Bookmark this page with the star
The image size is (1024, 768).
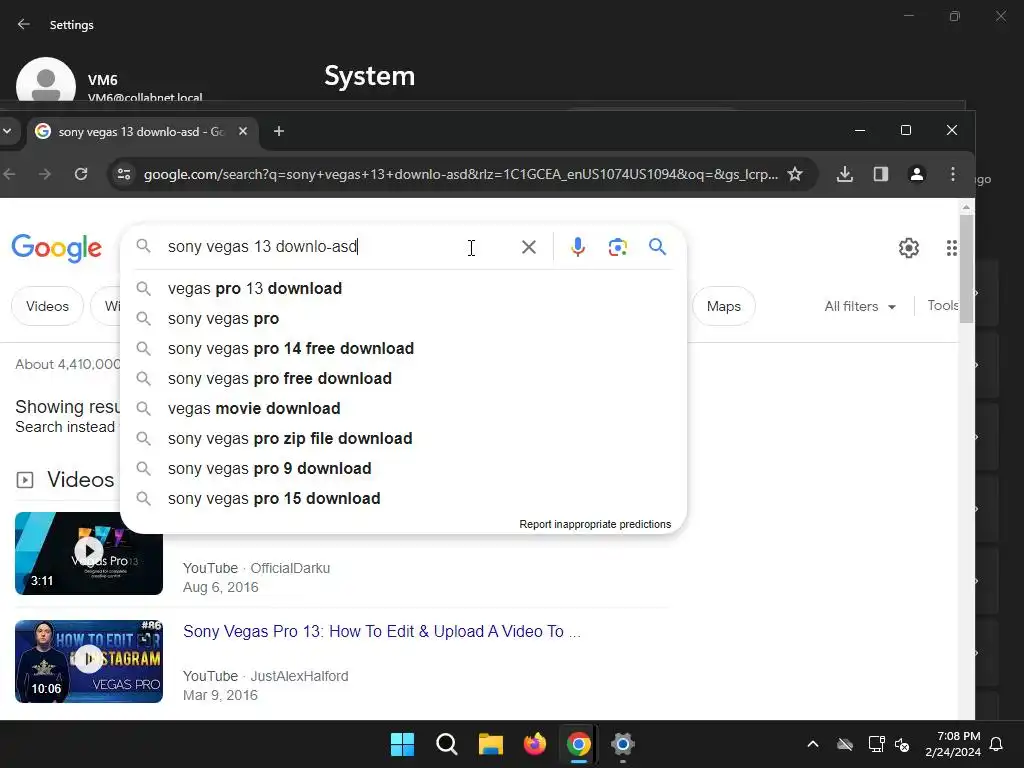coord(795,174)
